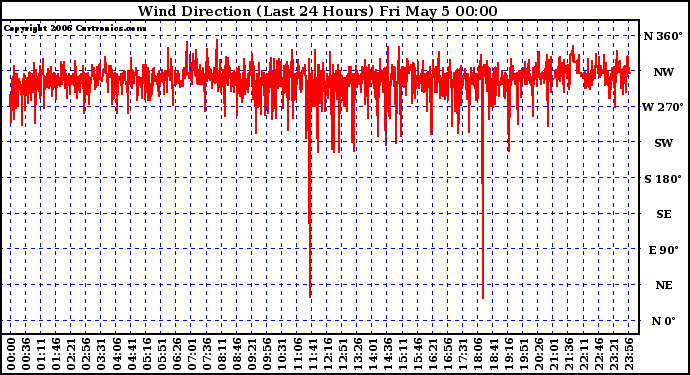
Task: Select the 'NE' axis label
Action: point(664,285)
